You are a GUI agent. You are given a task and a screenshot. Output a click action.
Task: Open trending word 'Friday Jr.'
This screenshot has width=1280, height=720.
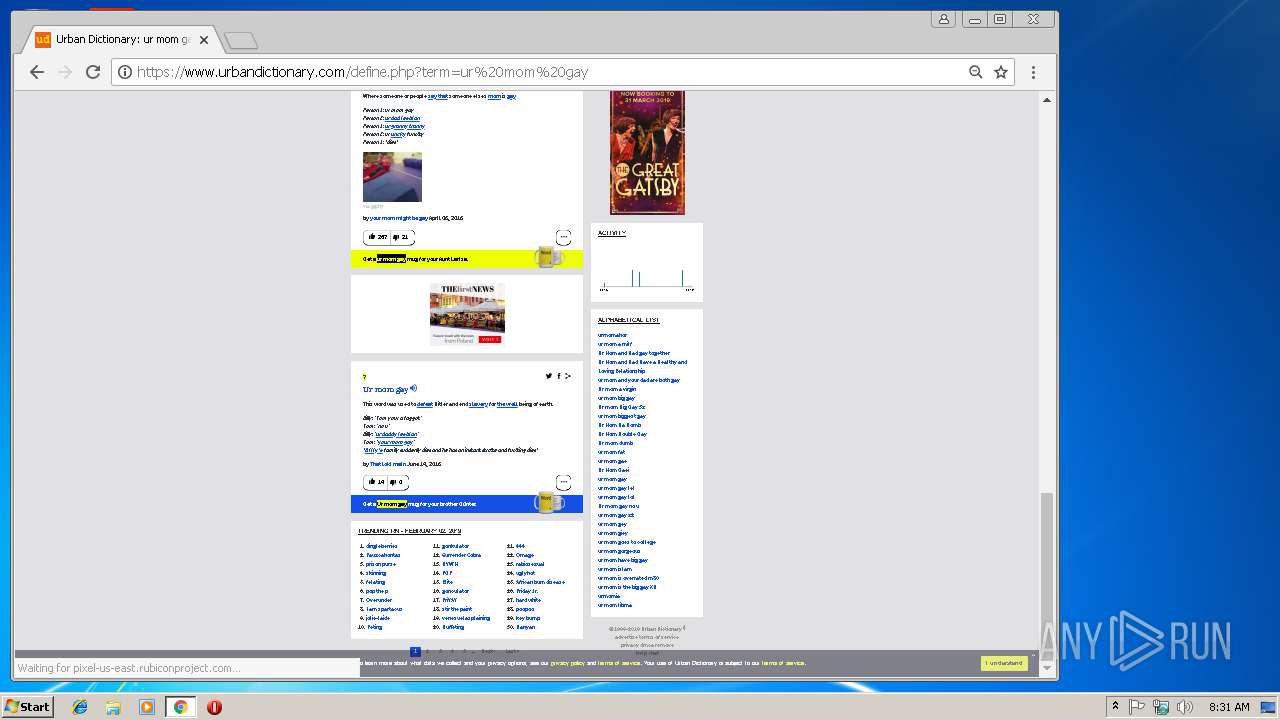527,591
